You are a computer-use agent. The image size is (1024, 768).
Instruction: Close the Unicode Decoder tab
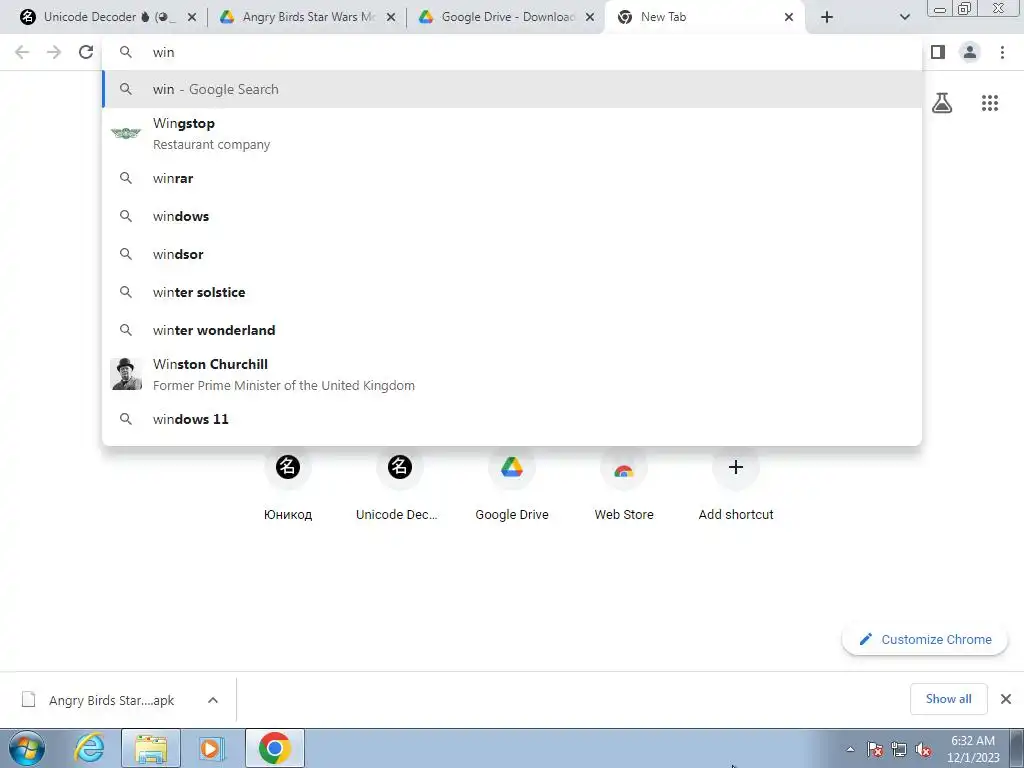tap(192, 17)
